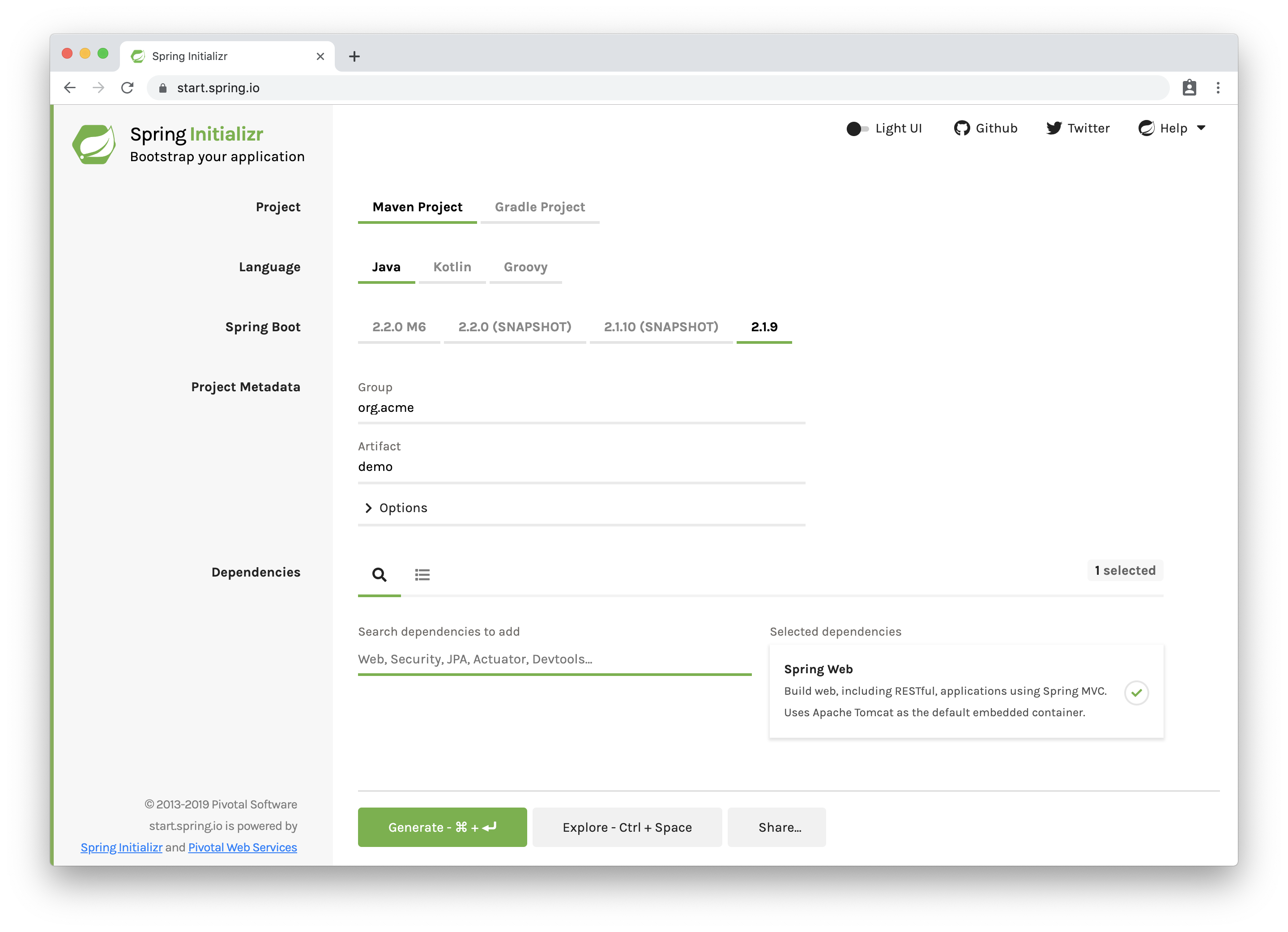The image size is (1288, 932).
Task: Open the Github link
Action: (986, 128)
